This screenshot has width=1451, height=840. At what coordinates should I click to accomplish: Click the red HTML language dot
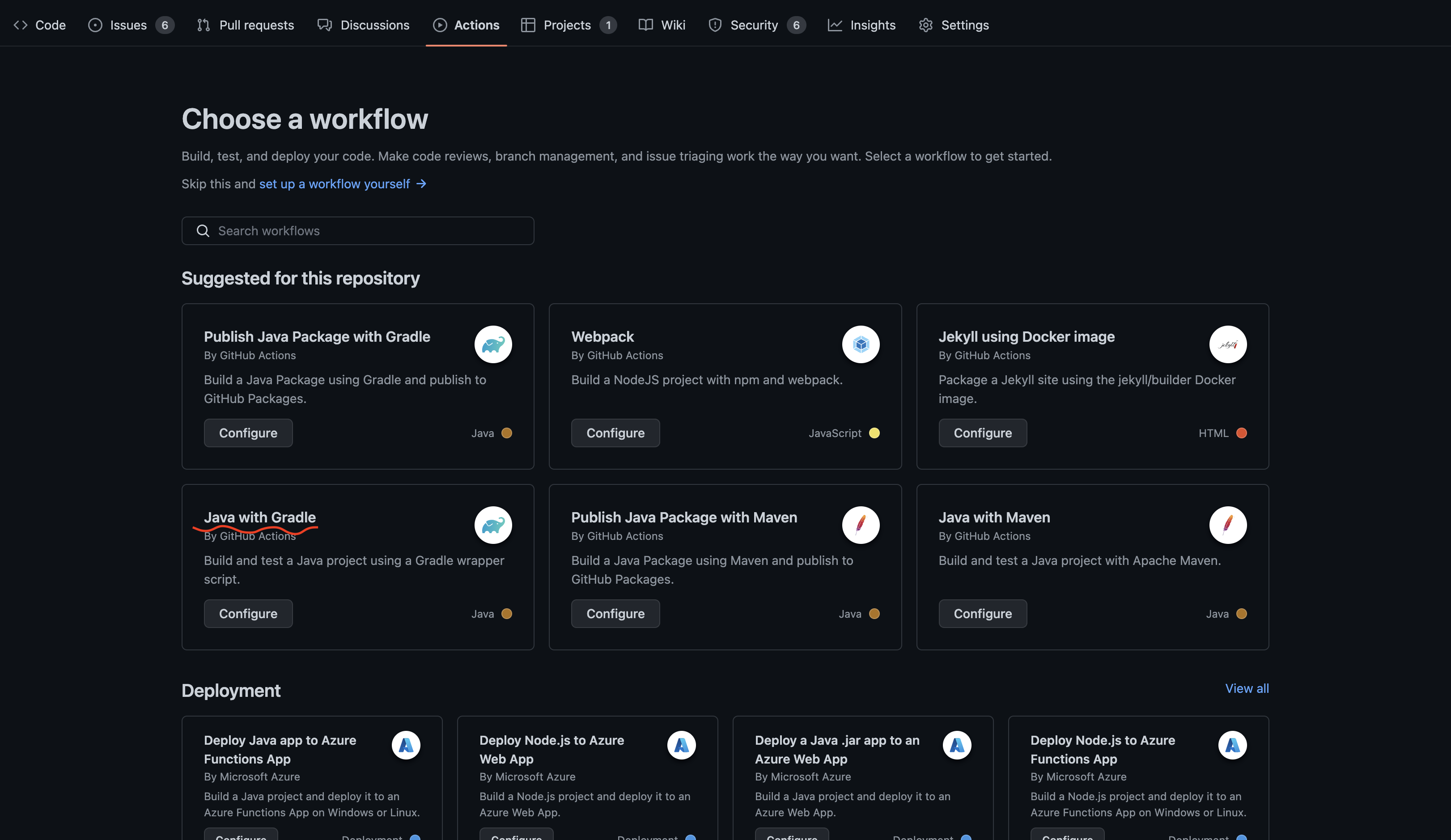pos(1241,433)
